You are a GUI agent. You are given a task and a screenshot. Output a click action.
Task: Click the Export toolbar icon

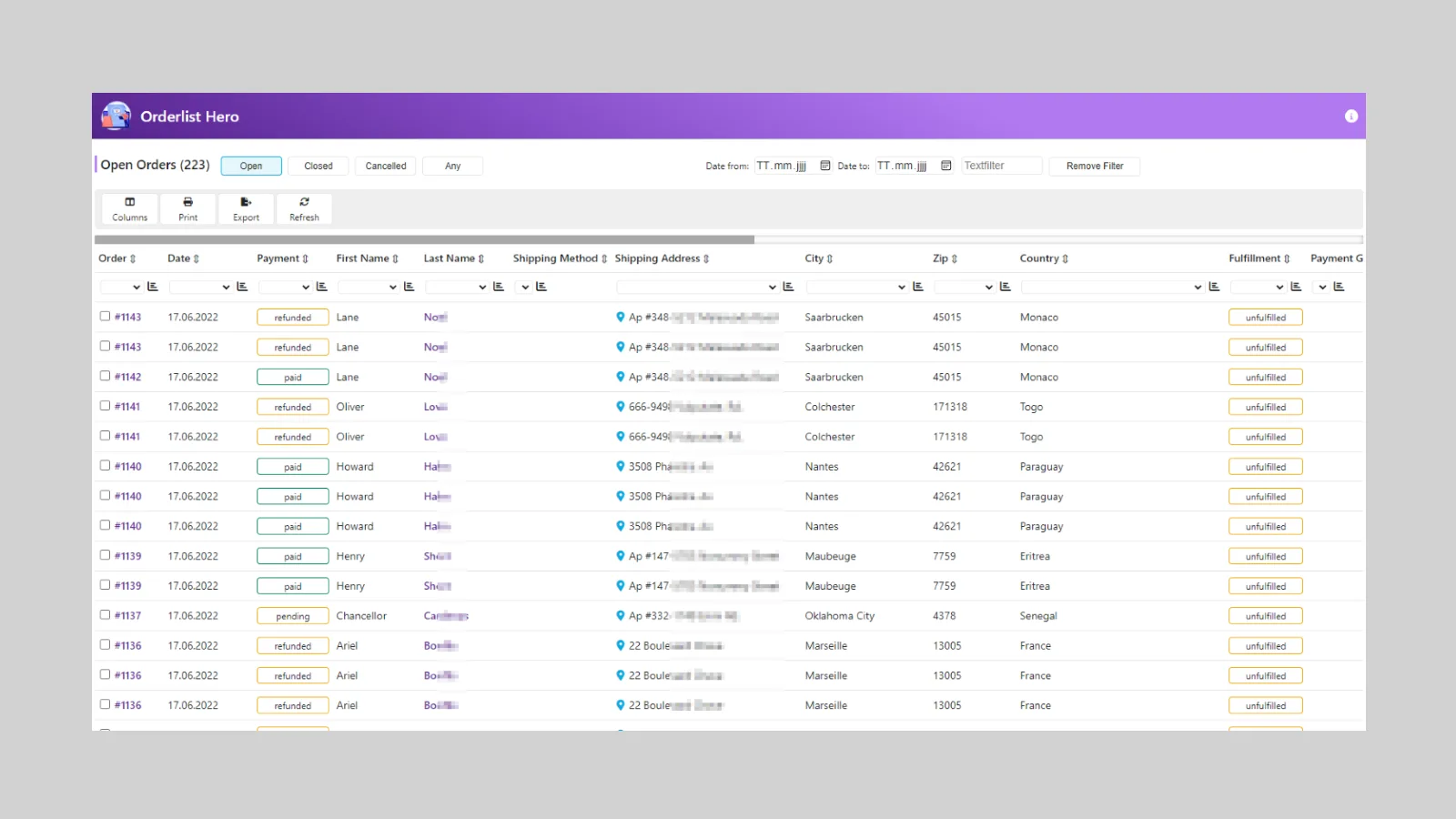tap(246, 202)
